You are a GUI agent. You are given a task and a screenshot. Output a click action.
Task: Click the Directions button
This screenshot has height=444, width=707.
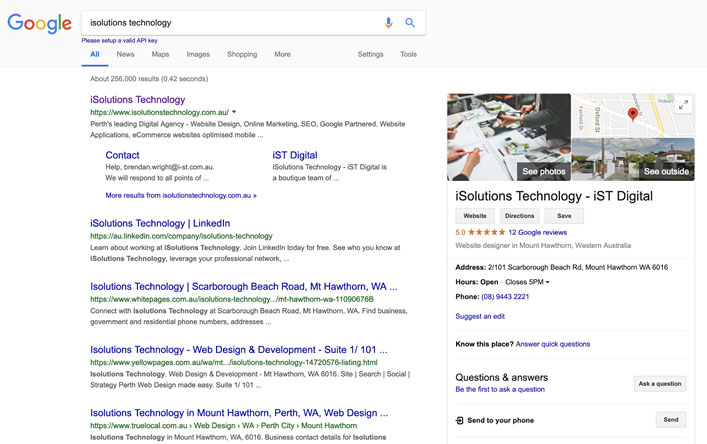519,216
